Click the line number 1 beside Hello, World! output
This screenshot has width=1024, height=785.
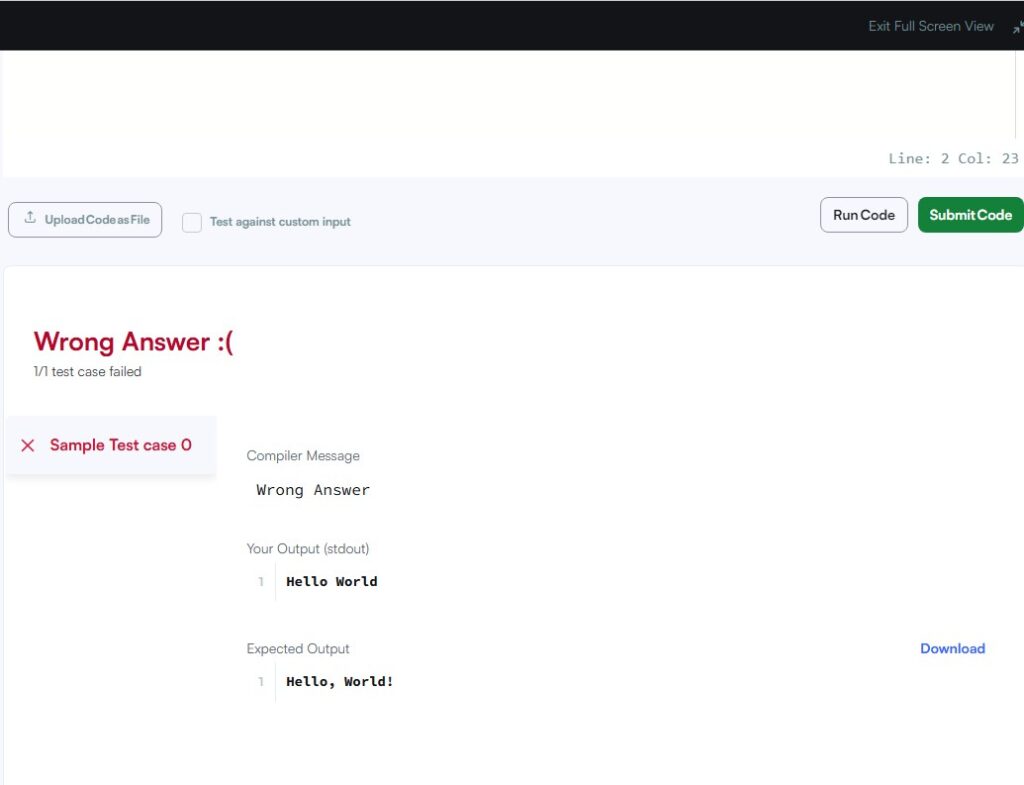[x=261, y=681]
